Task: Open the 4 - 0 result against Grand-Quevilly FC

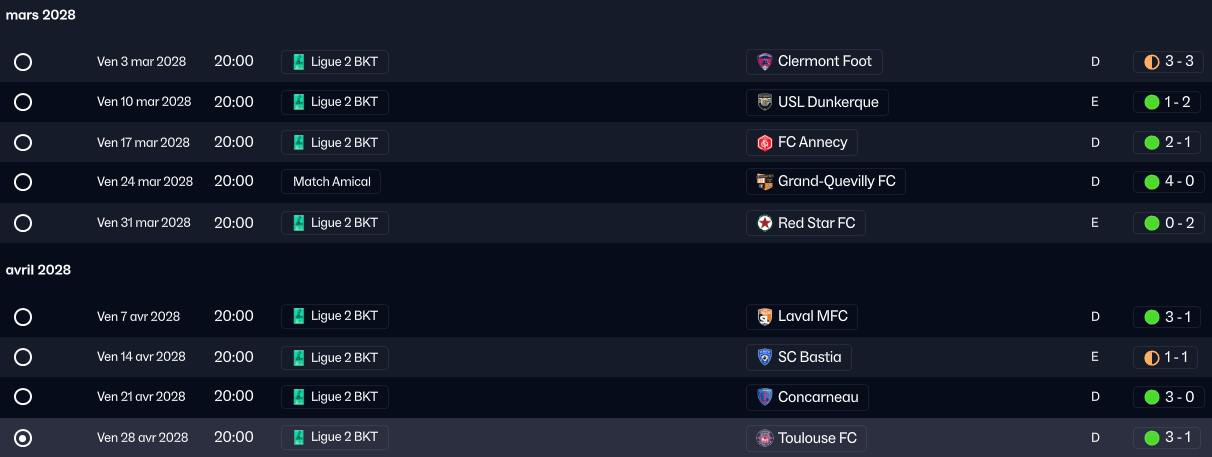Action: coord(1167,182)
